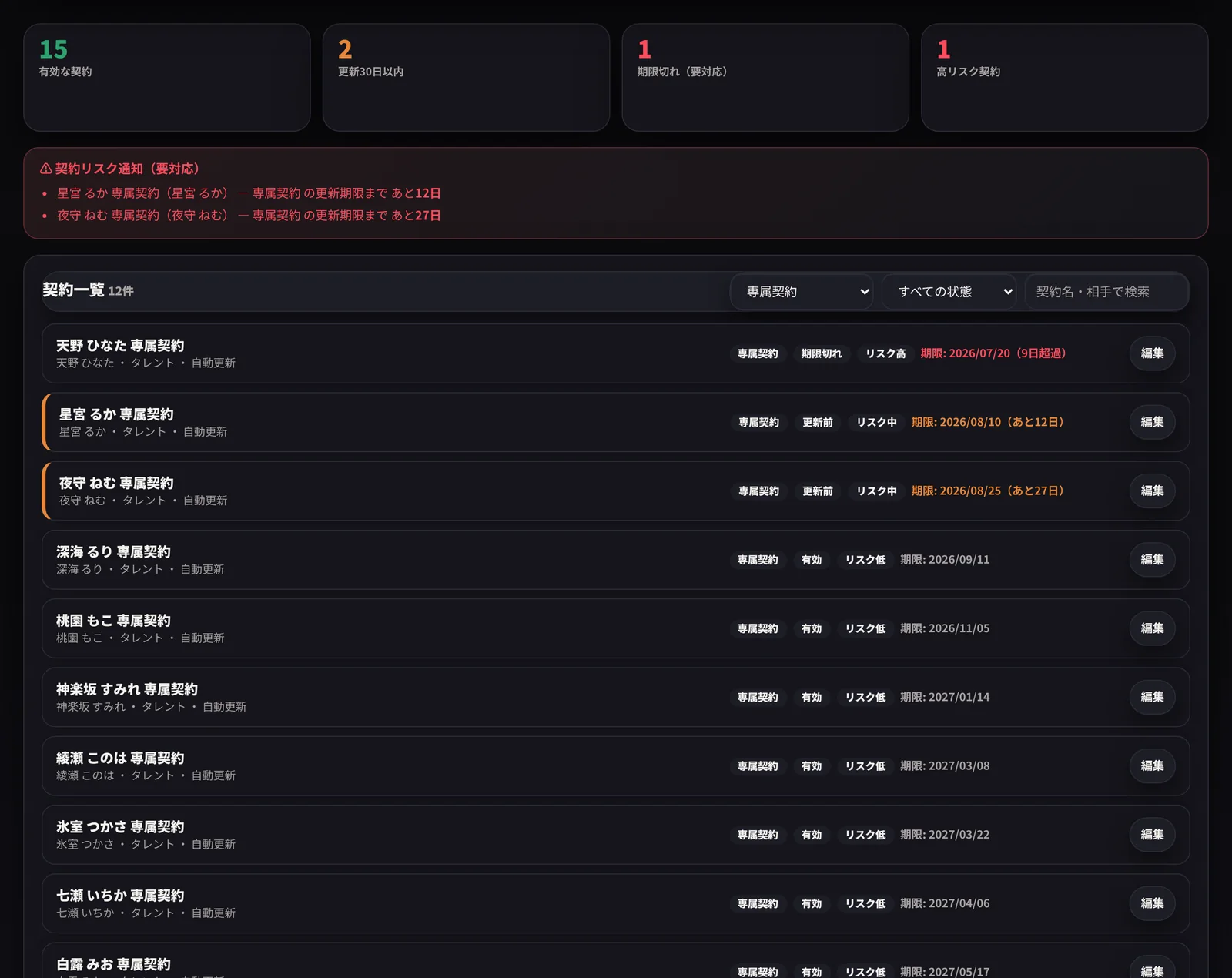1232x978 pixels.
Task: Click the deadline 期限: 2026/09/11
Action: 945,560
